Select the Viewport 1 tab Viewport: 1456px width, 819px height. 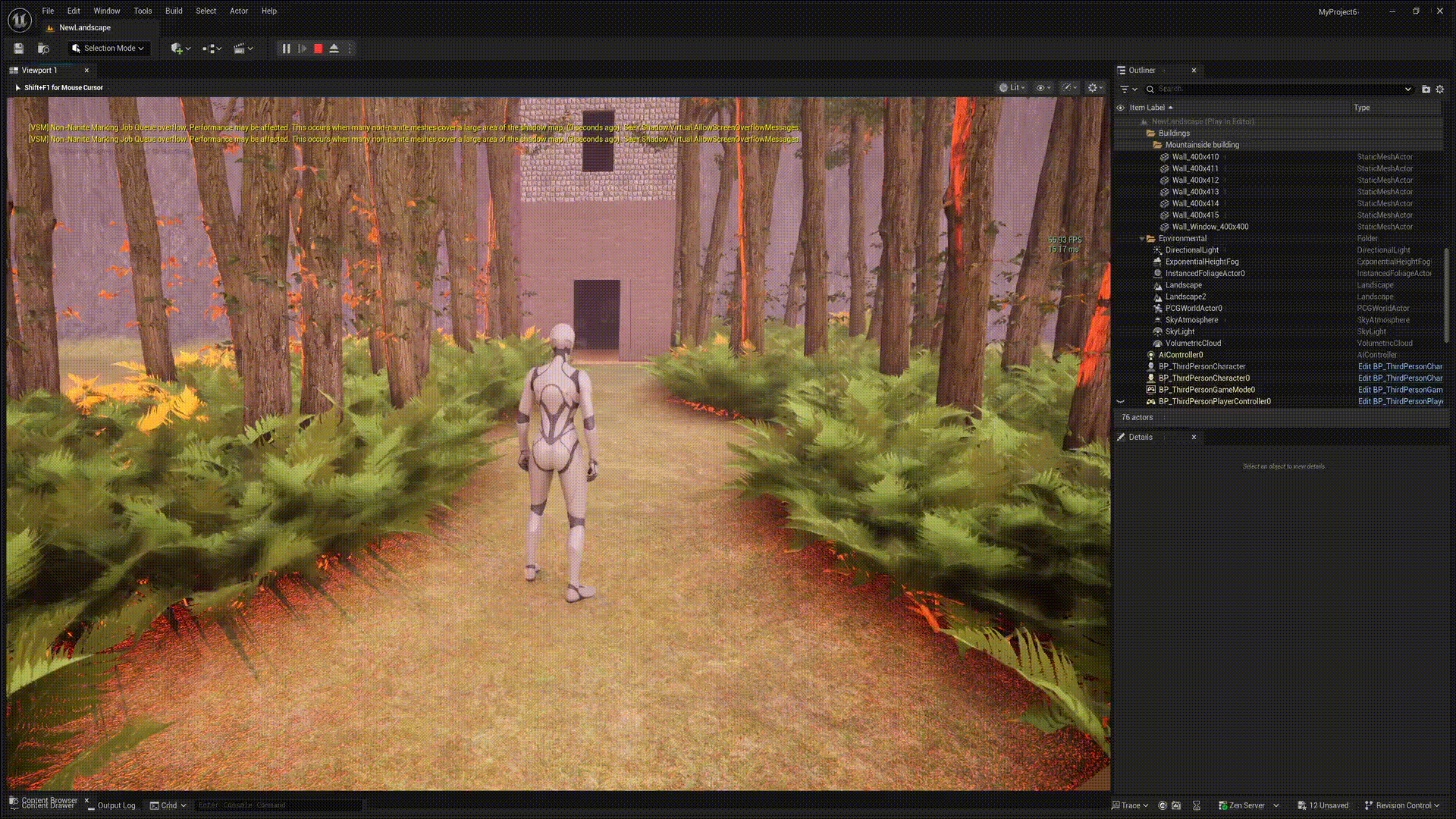point(39,70)
